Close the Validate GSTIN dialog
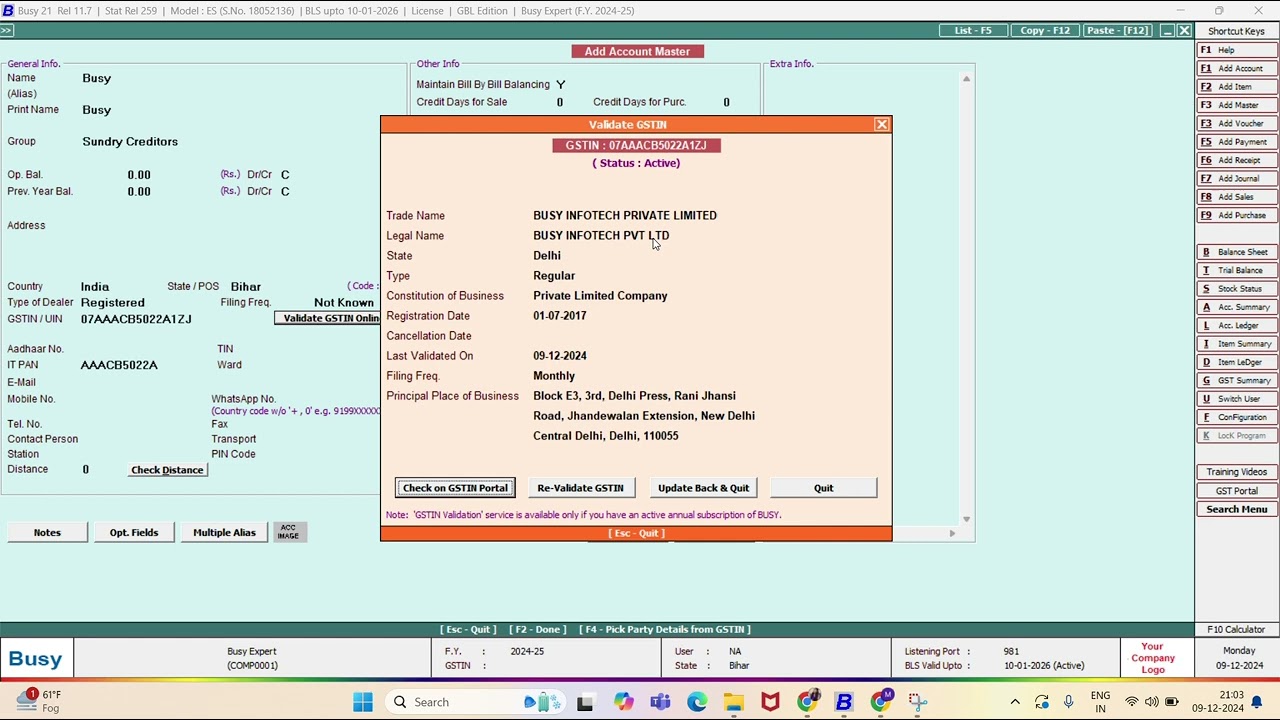1280x720 pixels. (x=881, y=125)
